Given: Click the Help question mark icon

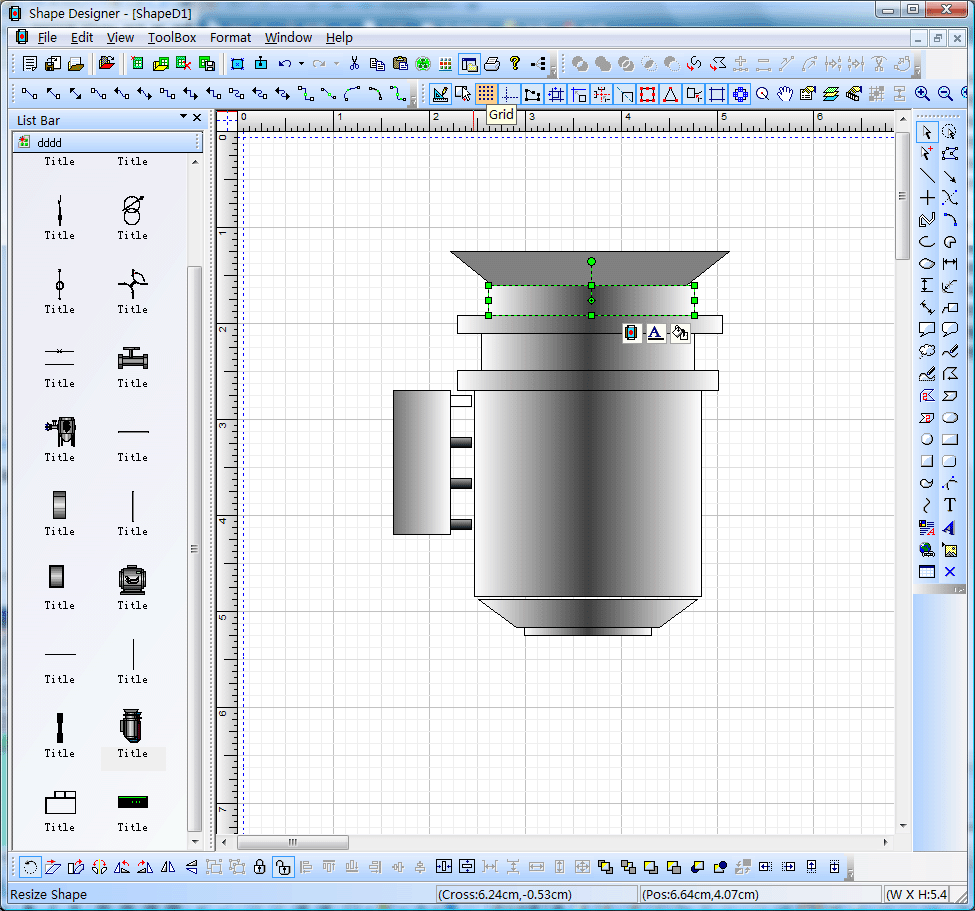Looking at the screenshot, I should pos(515,64).
